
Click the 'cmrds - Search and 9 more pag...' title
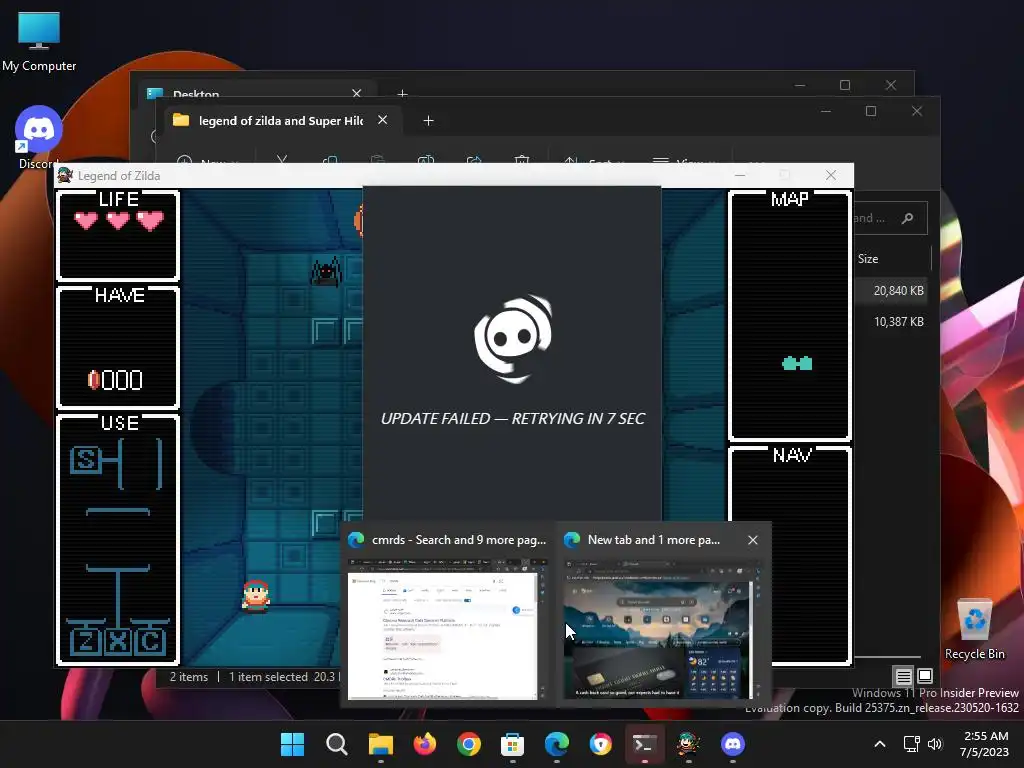tap(458, 540)
